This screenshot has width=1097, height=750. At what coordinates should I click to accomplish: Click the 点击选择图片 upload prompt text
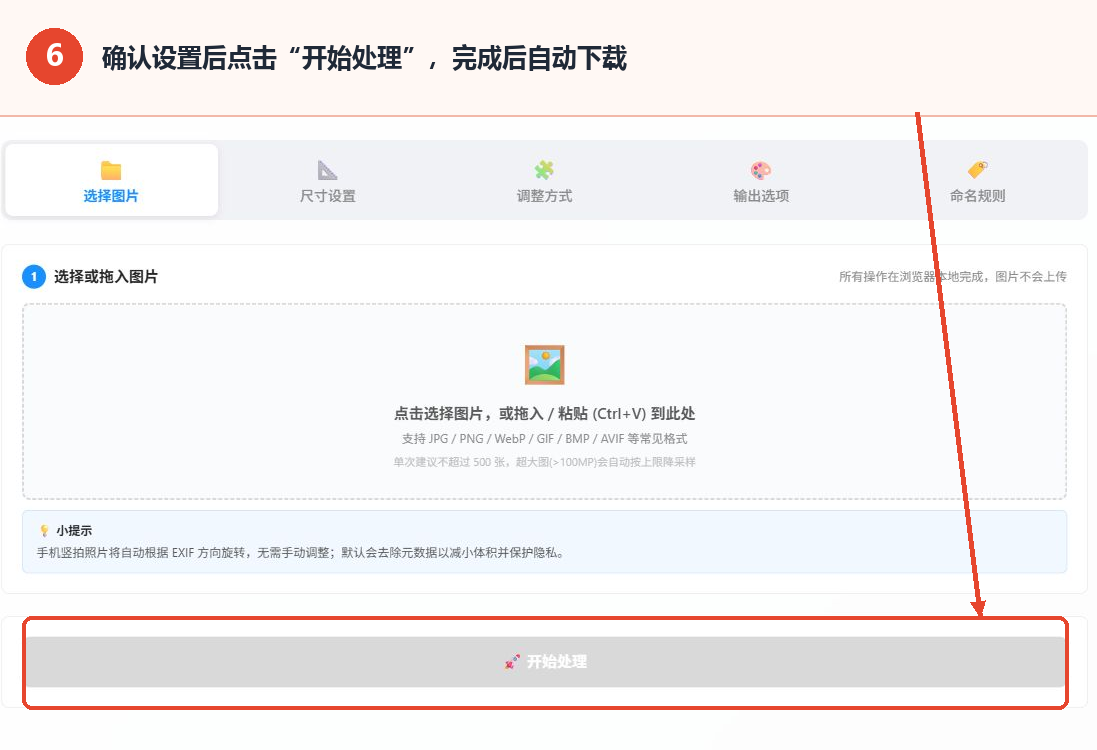(x=544, y=413)
